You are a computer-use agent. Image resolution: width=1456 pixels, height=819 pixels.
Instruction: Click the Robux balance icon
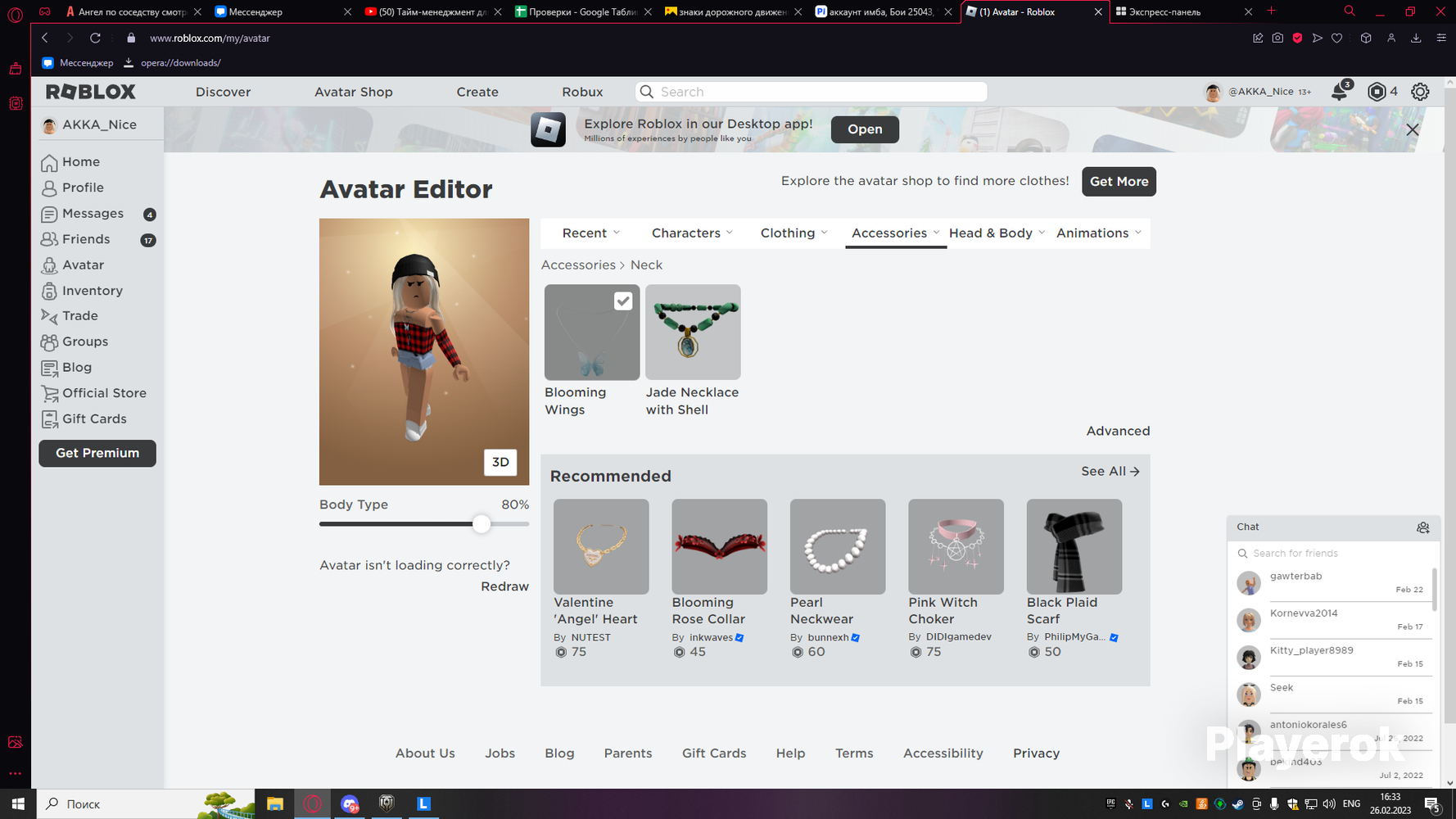click(x=1377, y=92)
